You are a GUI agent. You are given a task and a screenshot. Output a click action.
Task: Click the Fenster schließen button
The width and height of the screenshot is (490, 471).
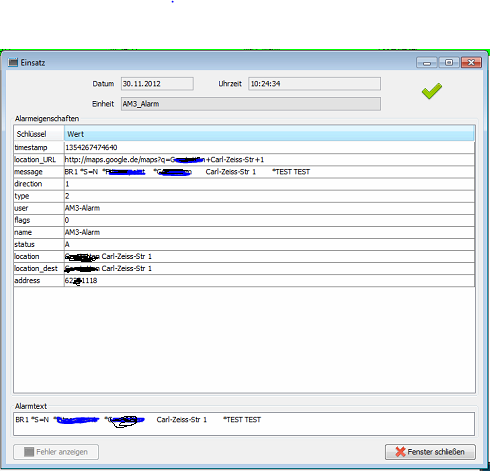[x=430, y=452]
